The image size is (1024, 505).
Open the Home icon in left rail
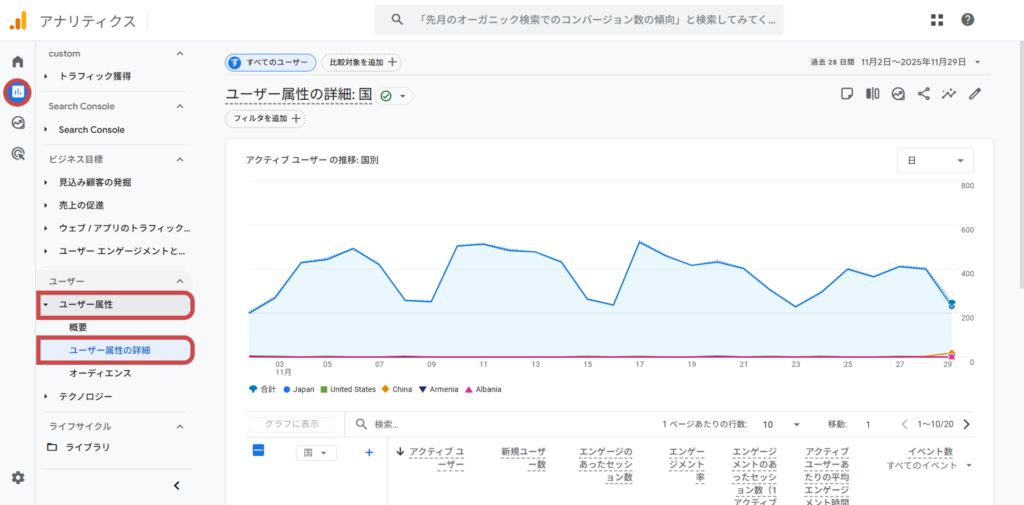coord(17,62)
